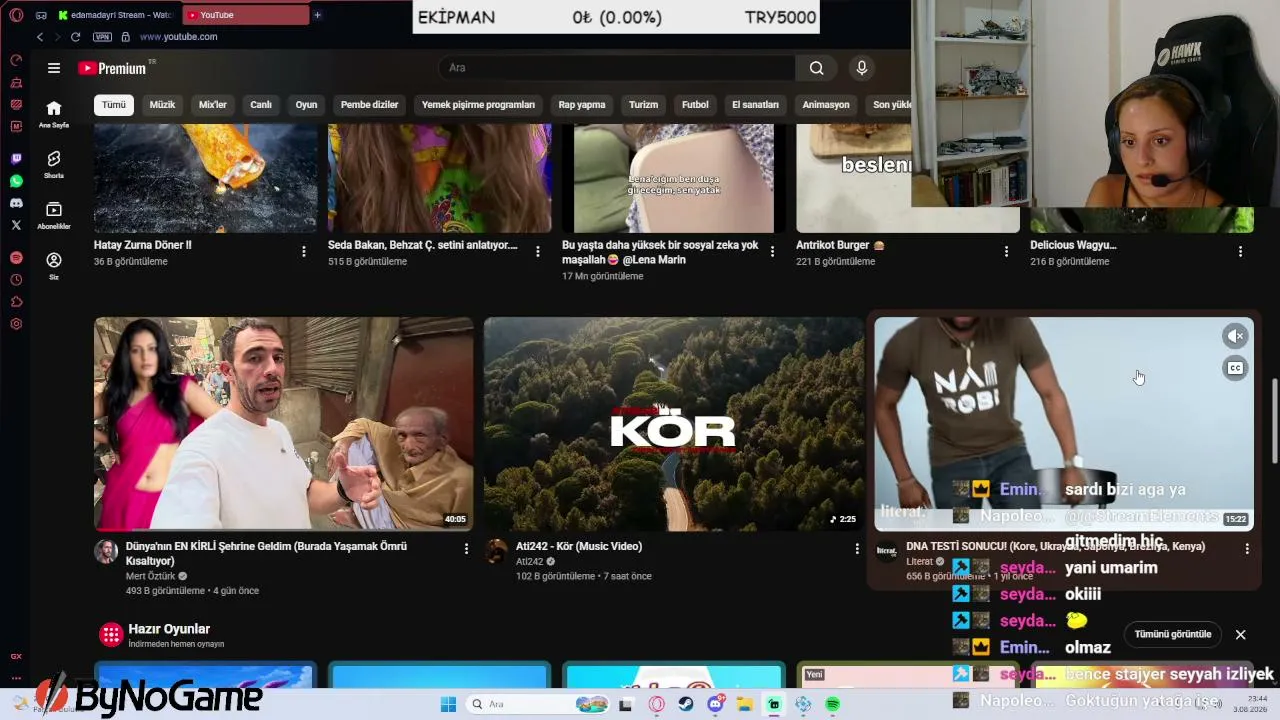Go back to the previous page
This screenshot has height=720, width=1280.
point(40,37)
